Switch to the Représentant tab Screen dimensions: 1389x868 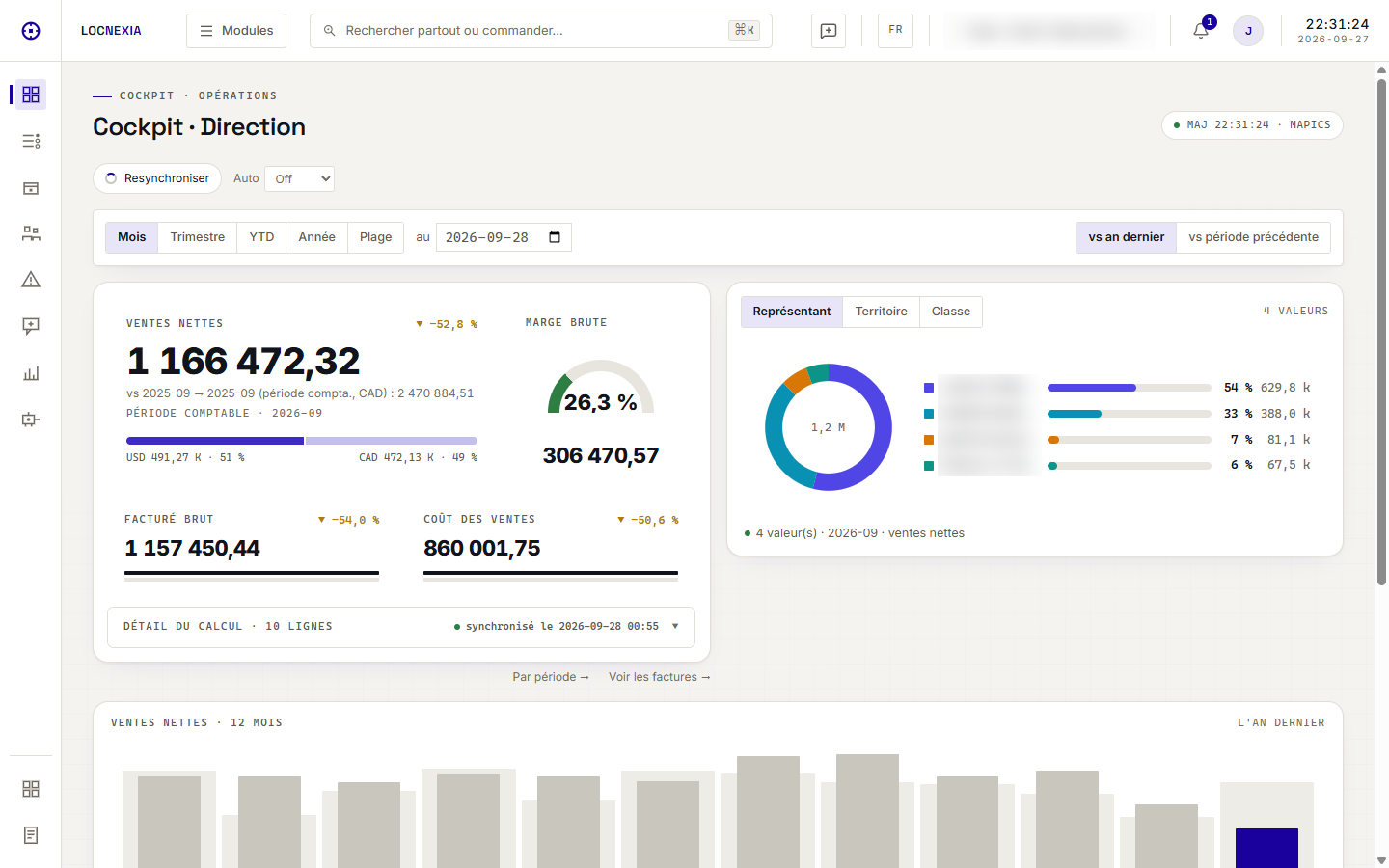[x=792, y=312]
